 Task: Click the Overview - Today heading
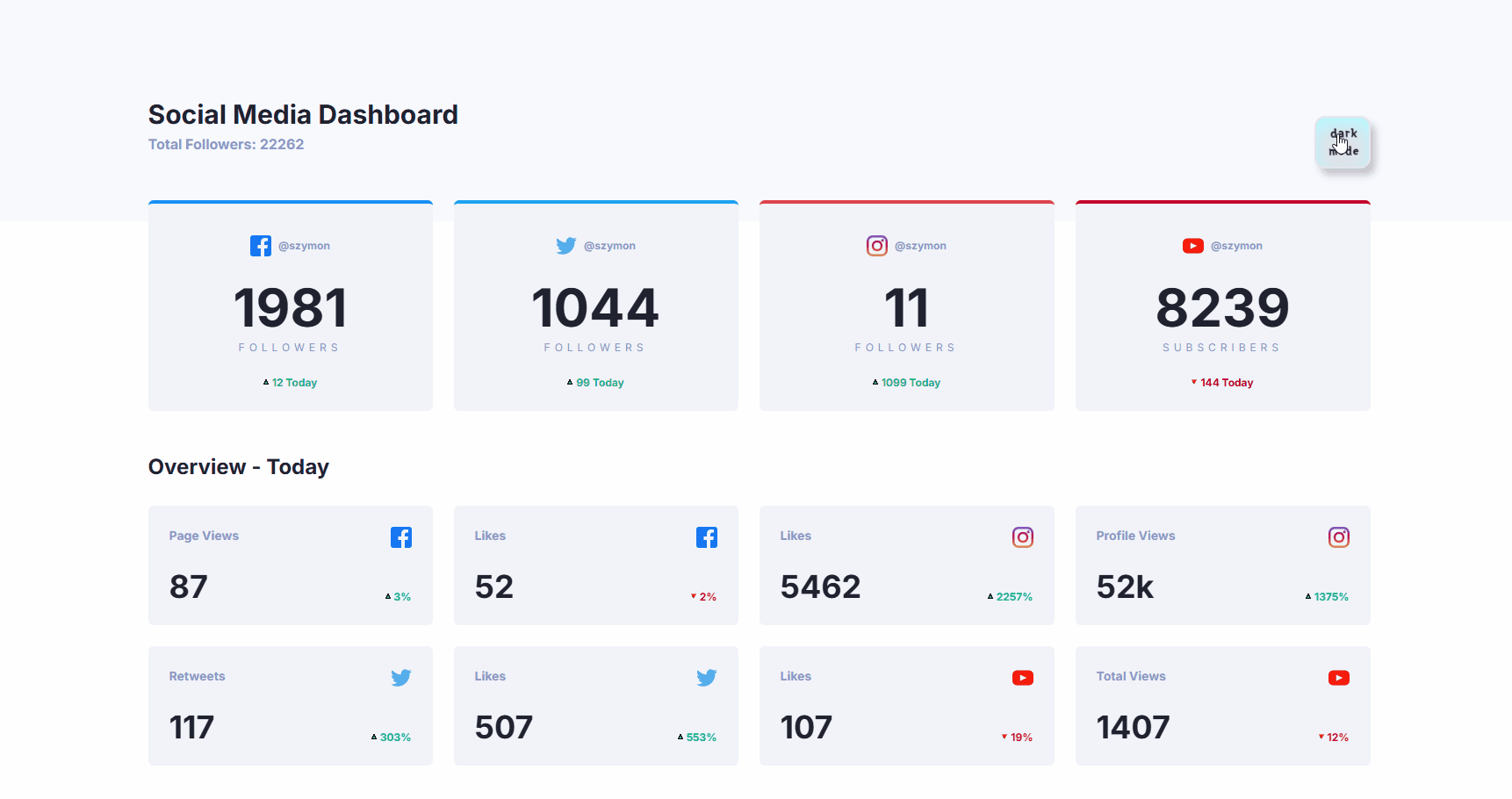click(x=239, y=467)
